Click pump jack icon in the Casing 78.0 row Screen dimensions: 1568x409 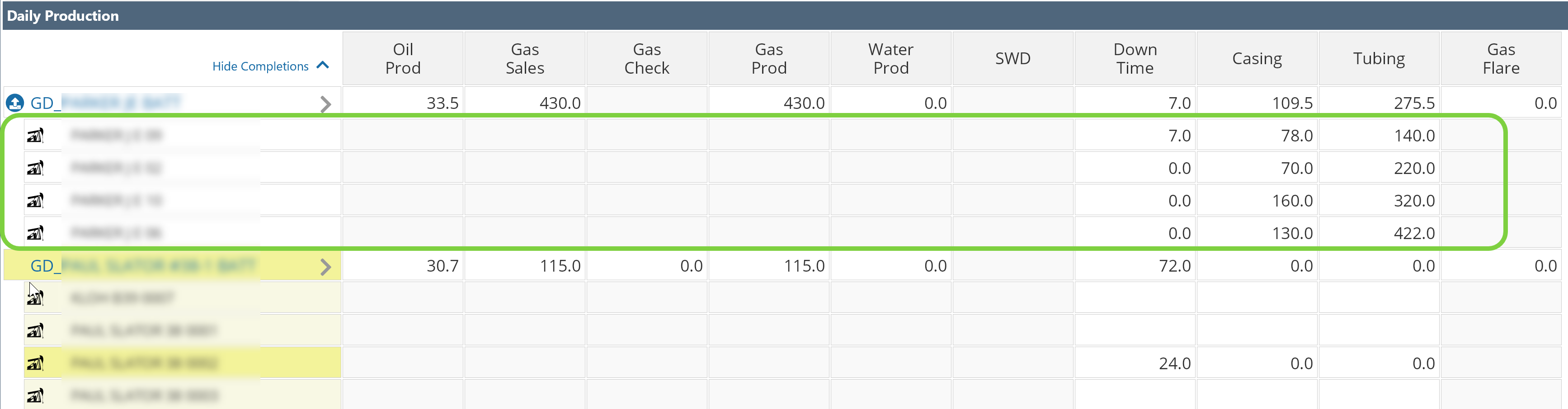pos(35,135)
